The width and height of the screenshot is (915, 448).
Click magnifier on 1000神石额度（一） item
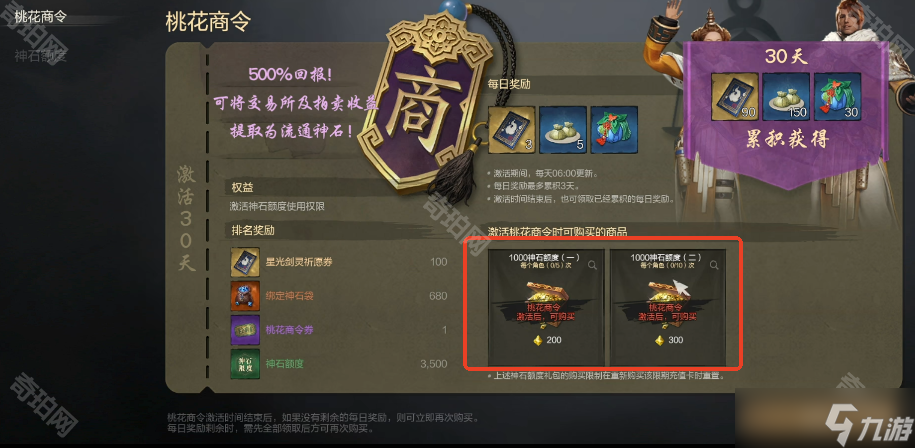(592, 265)
